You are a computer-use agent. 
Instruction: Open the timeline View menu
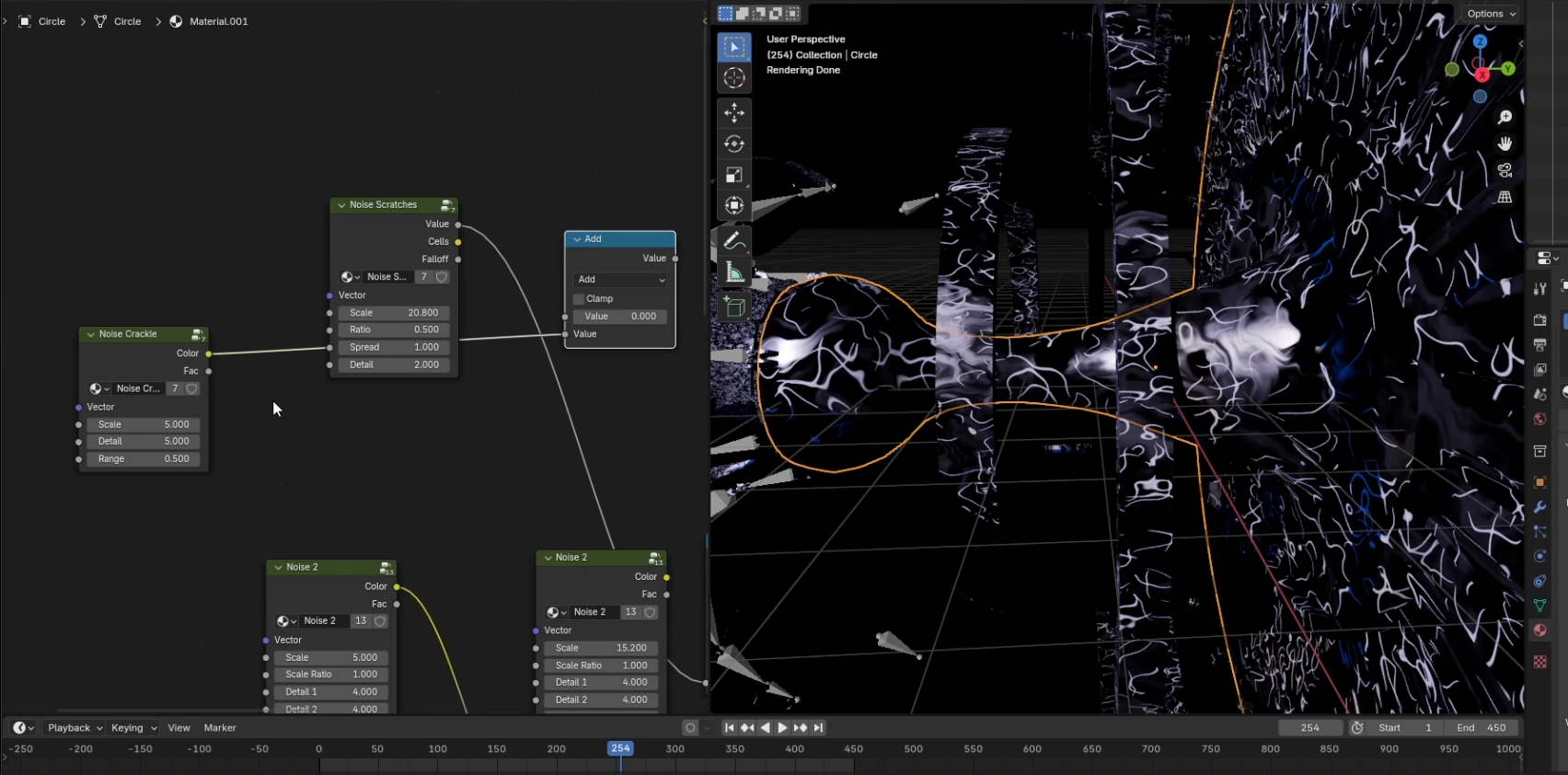point(179,728)
